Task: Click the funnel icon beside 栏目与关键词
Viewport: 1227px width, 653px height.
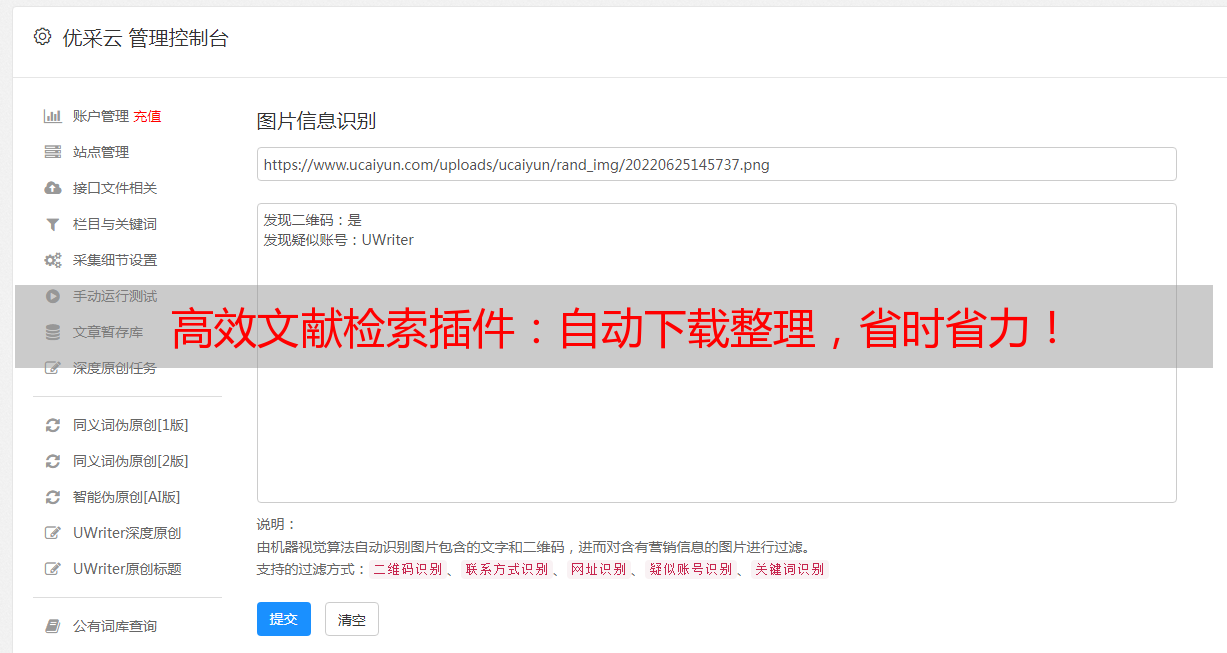Action: (53, 224)
